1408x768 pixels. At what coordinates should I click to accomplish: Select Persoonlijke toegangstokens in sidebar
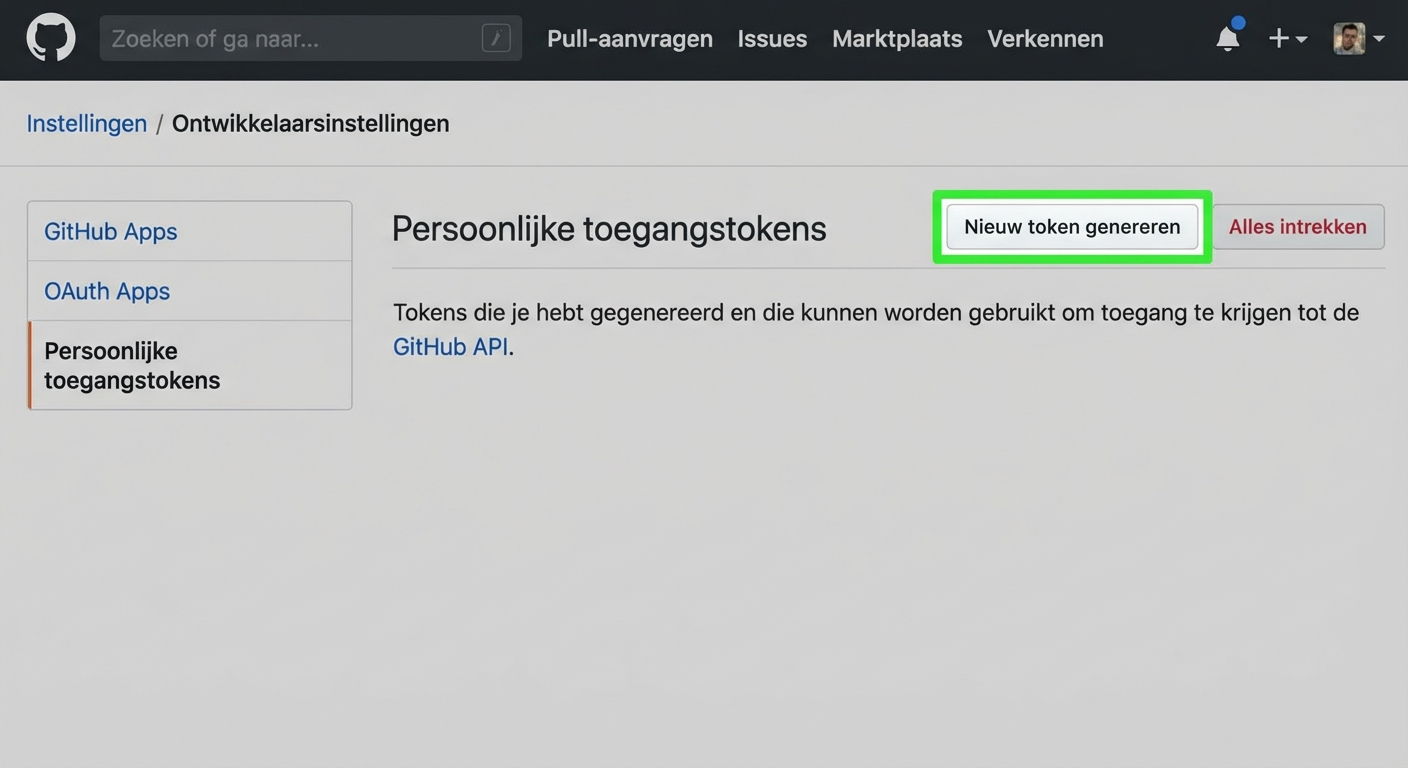click(x=131, y=365)
